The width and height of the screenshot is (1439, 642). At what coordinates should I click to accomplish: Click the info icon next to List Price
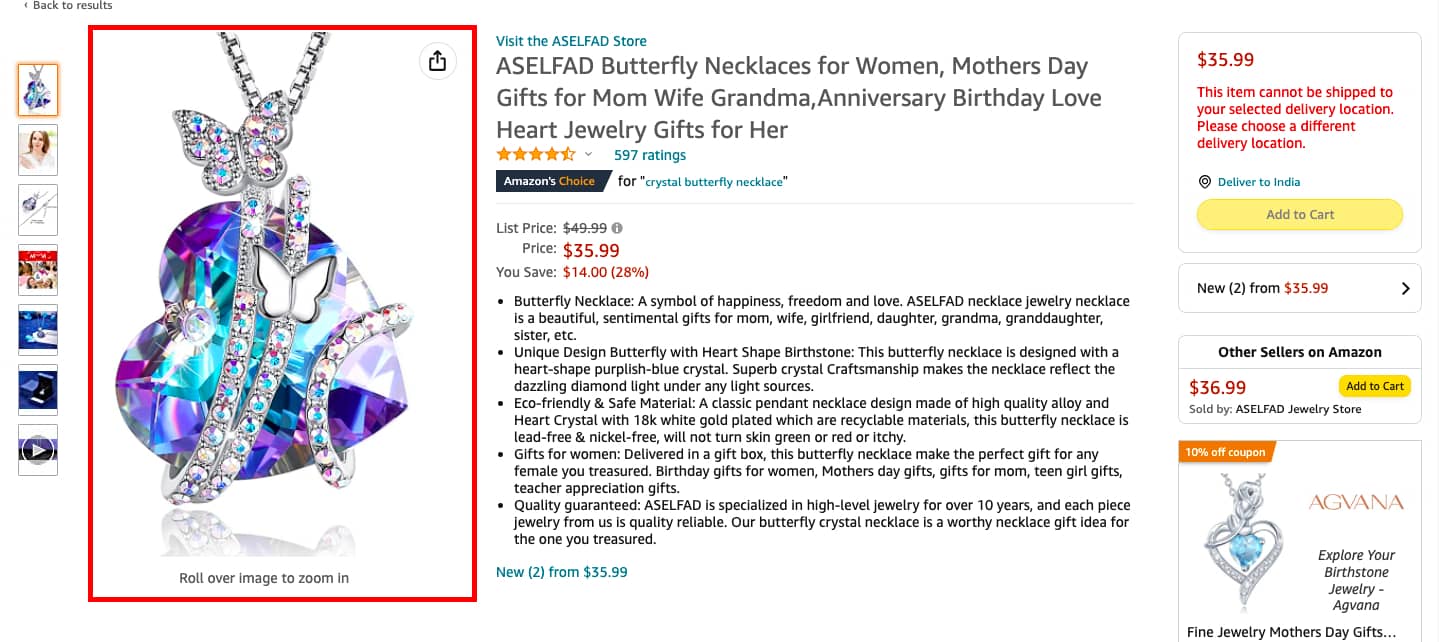coord(618,227)
